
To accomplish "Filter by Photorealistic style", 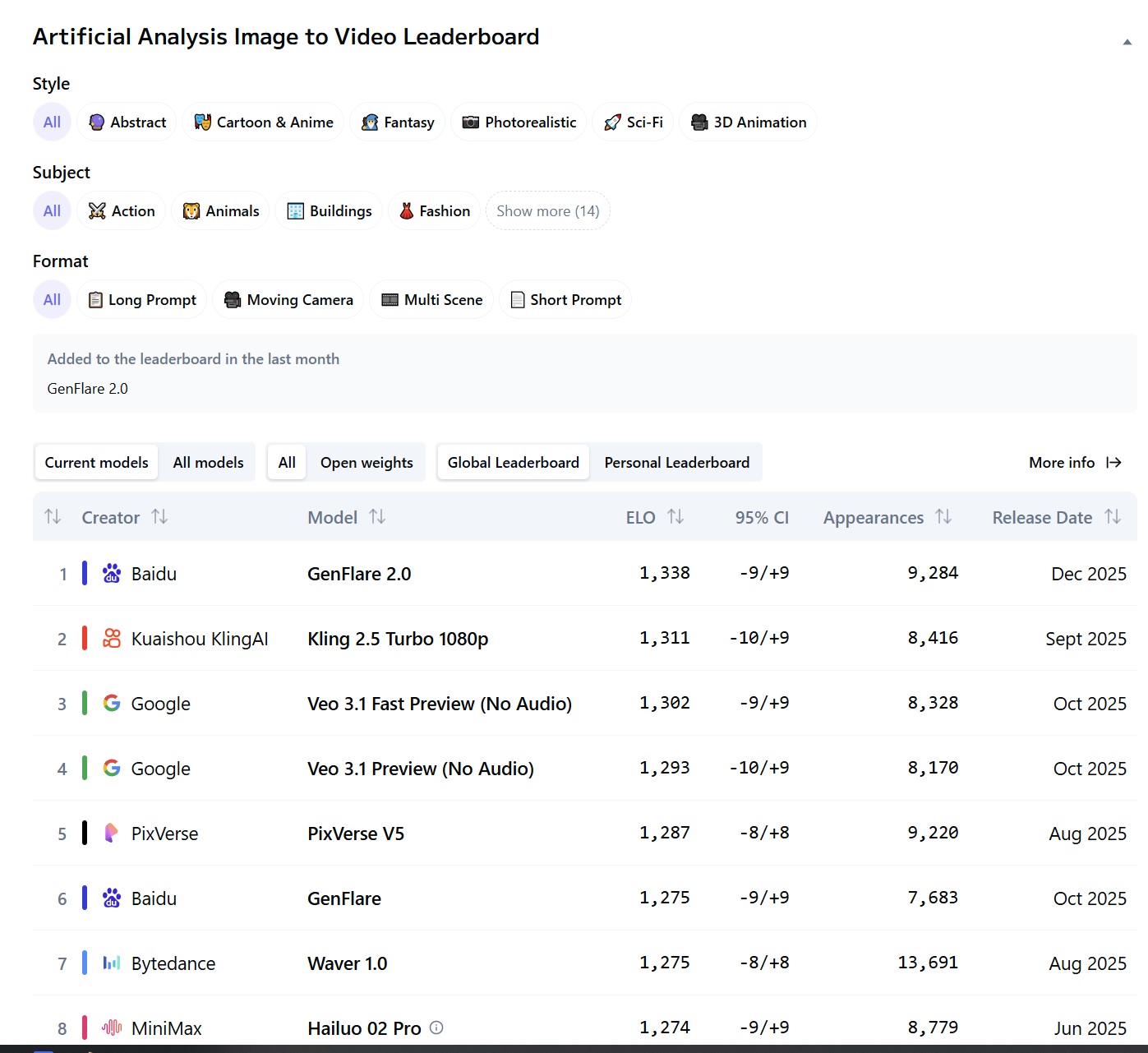I will pyautogui.click(x=519, y=122).
